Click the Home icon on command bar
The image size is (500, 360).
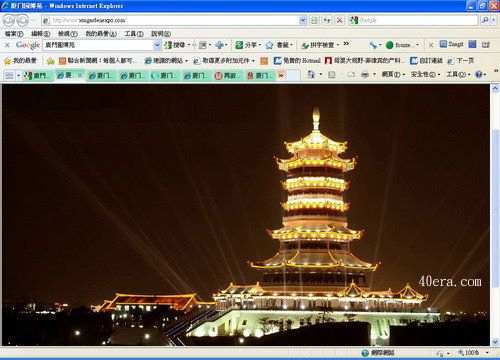pyautogui.click(x=311, y=74)
